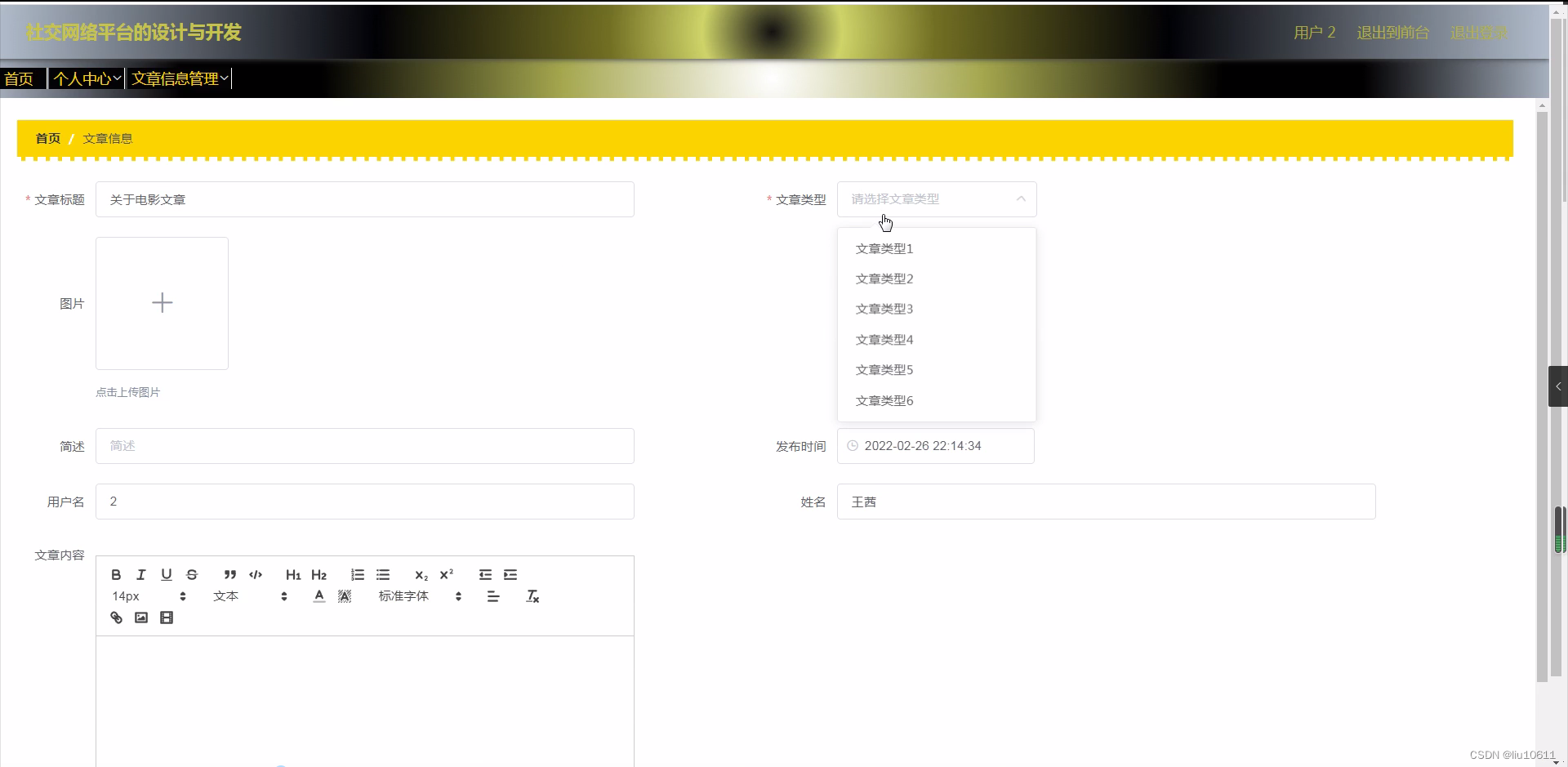Click the image upload plus area
Screen dimensions: 1568x767
point(162,303)
